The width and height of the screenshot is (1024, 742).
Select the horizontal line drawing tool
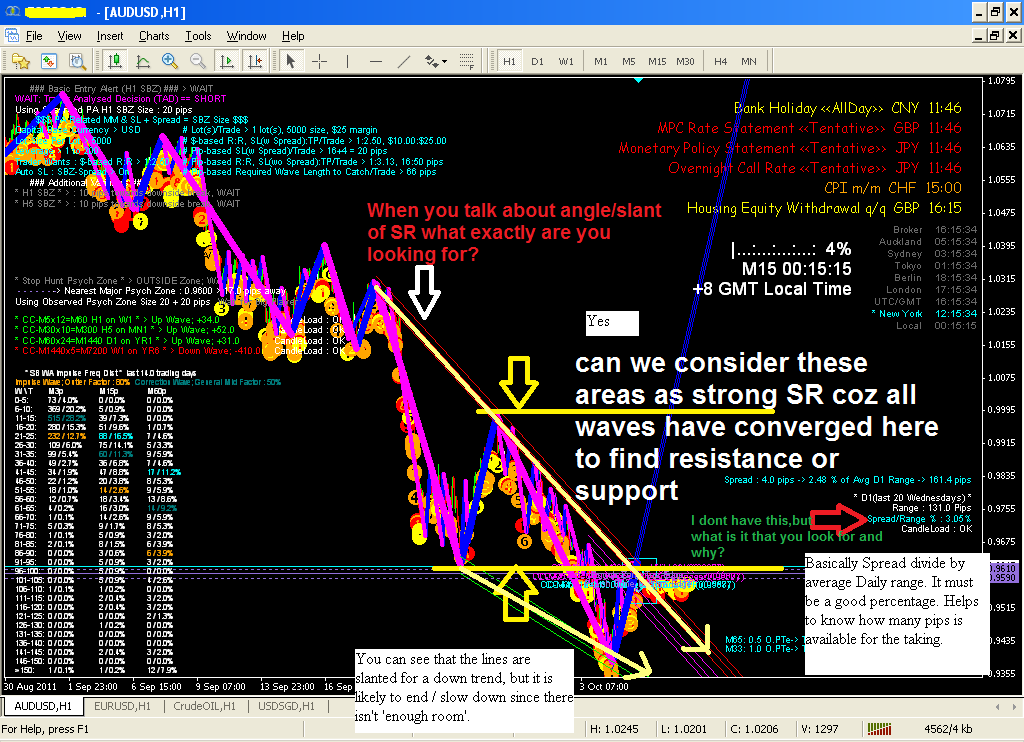pos(376,61)
